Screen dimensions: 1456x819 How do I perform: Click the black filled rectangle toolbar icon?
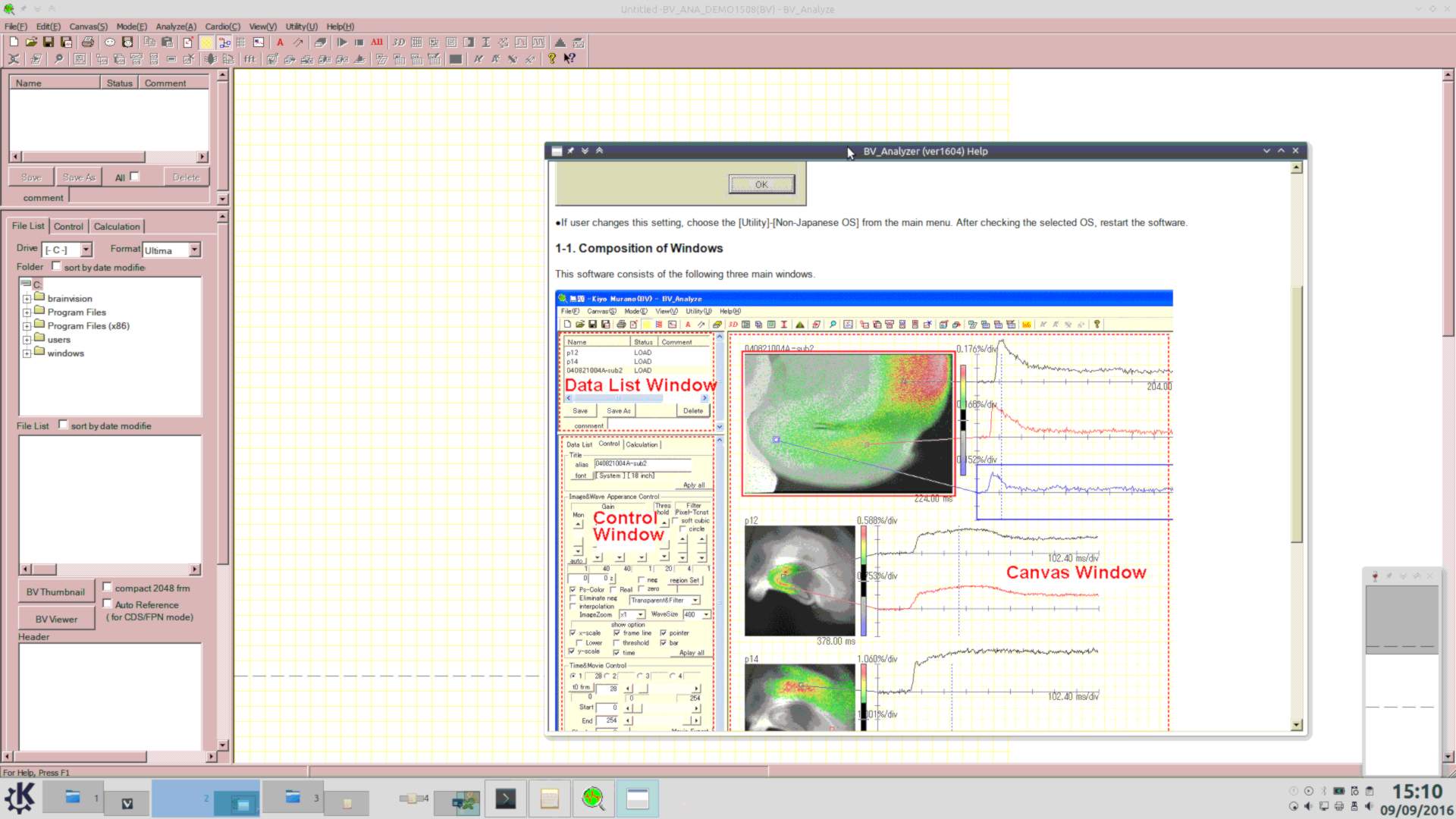[x=456, y=59]
